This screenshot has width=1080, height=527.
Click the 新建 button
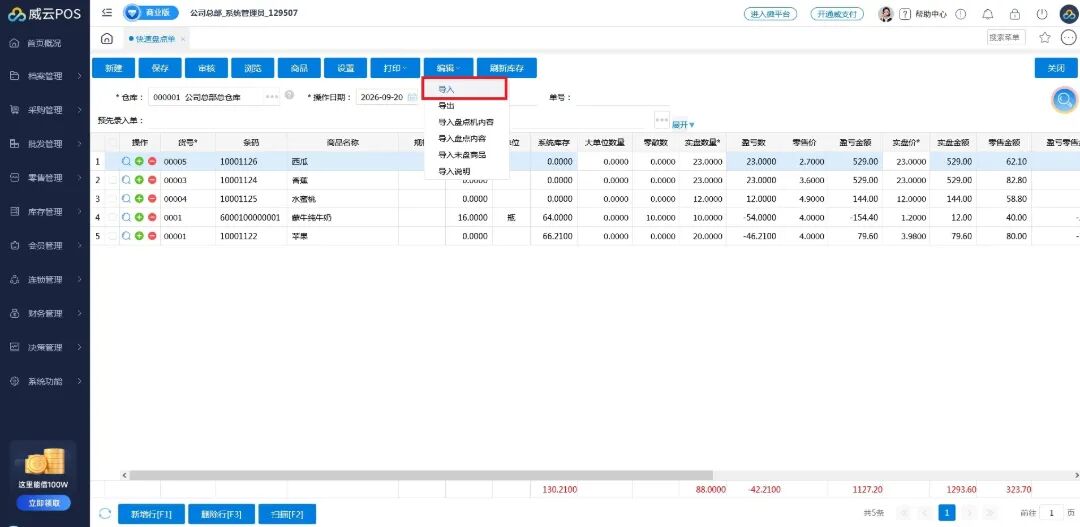pyautogui.click(x=114, y=68)
